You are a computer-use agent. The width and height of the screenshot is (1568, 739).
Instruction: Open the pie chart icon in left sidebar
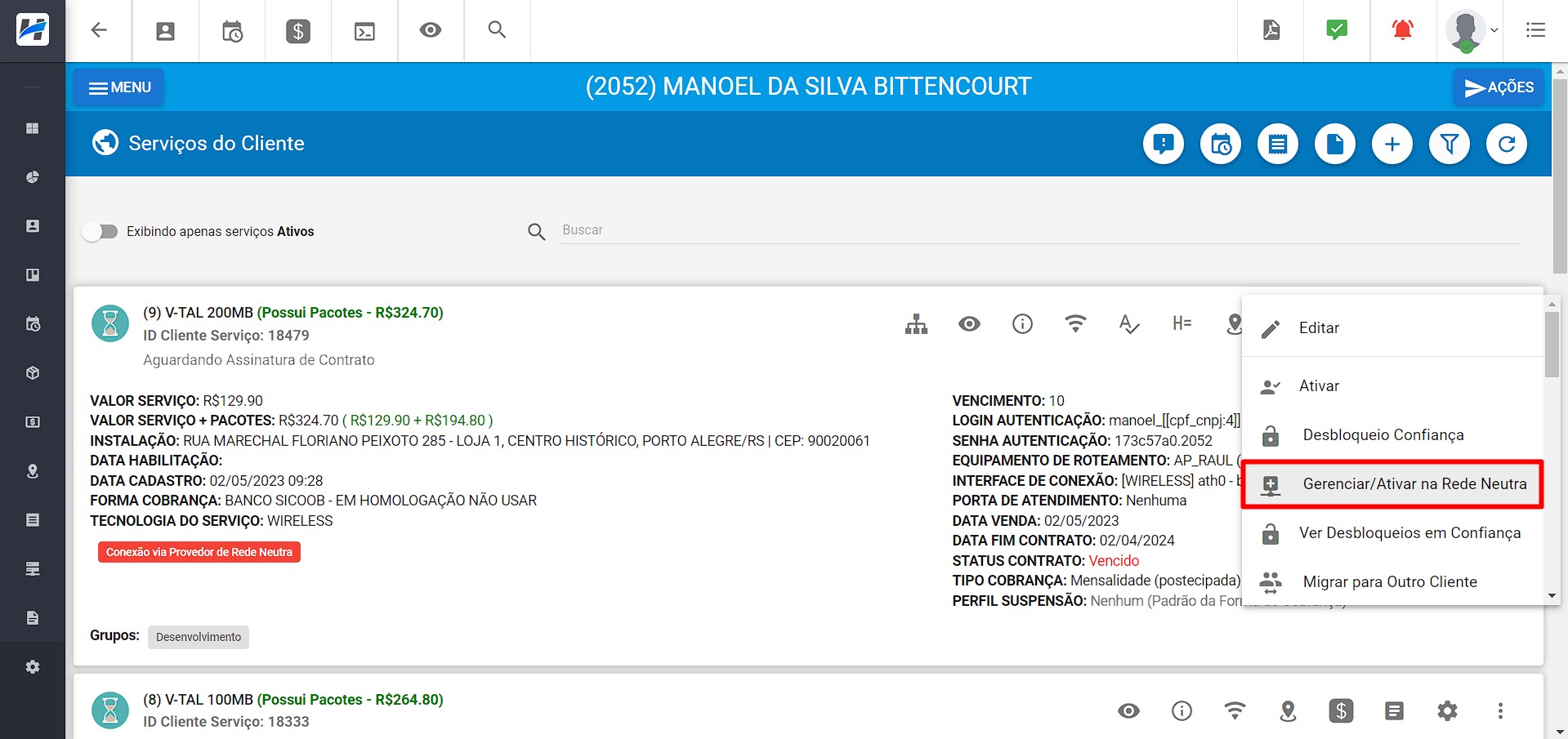coord(33,177)
